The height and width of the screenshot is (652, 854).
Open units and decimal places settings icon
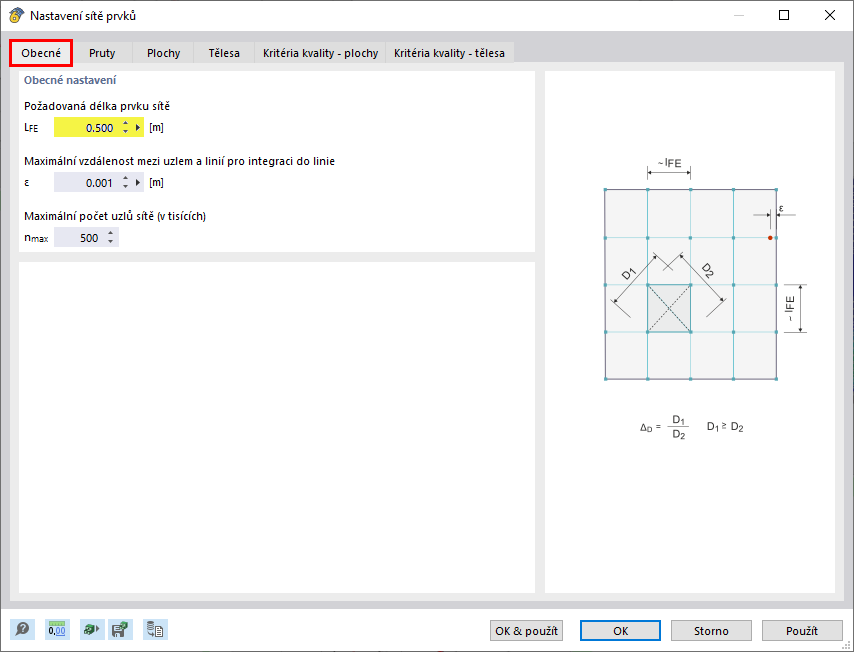coord(57,630)
